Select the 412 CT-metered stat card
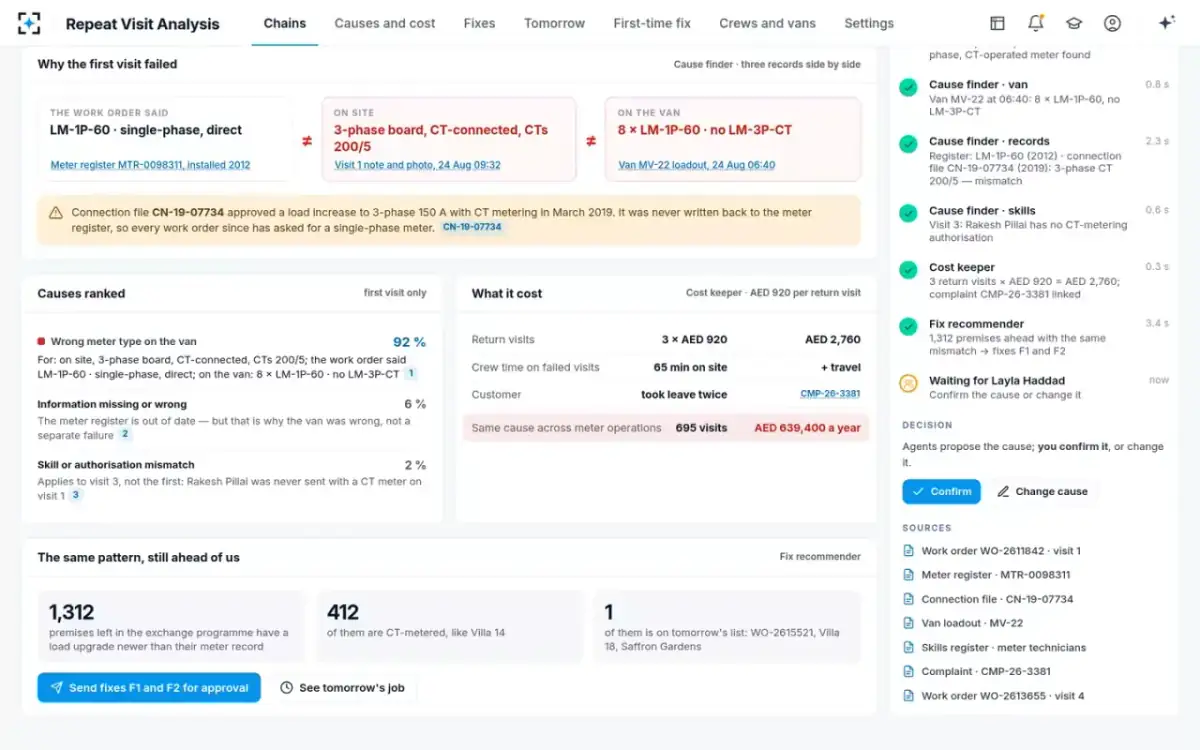This screenshot has height=750, width=1200. (x=449, y=626)
